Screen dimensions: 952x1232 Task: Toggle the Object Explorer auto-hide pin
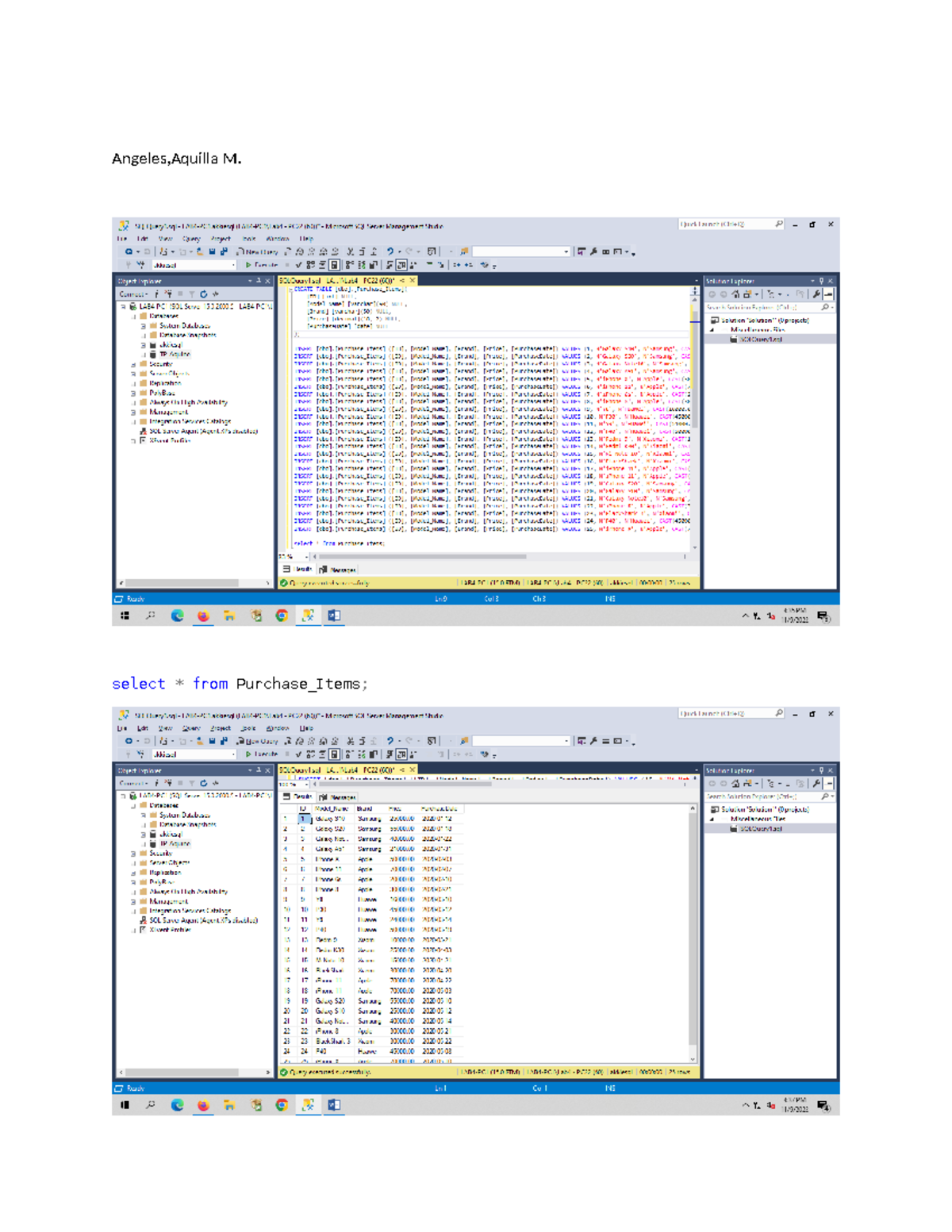(x=259, y=280)
